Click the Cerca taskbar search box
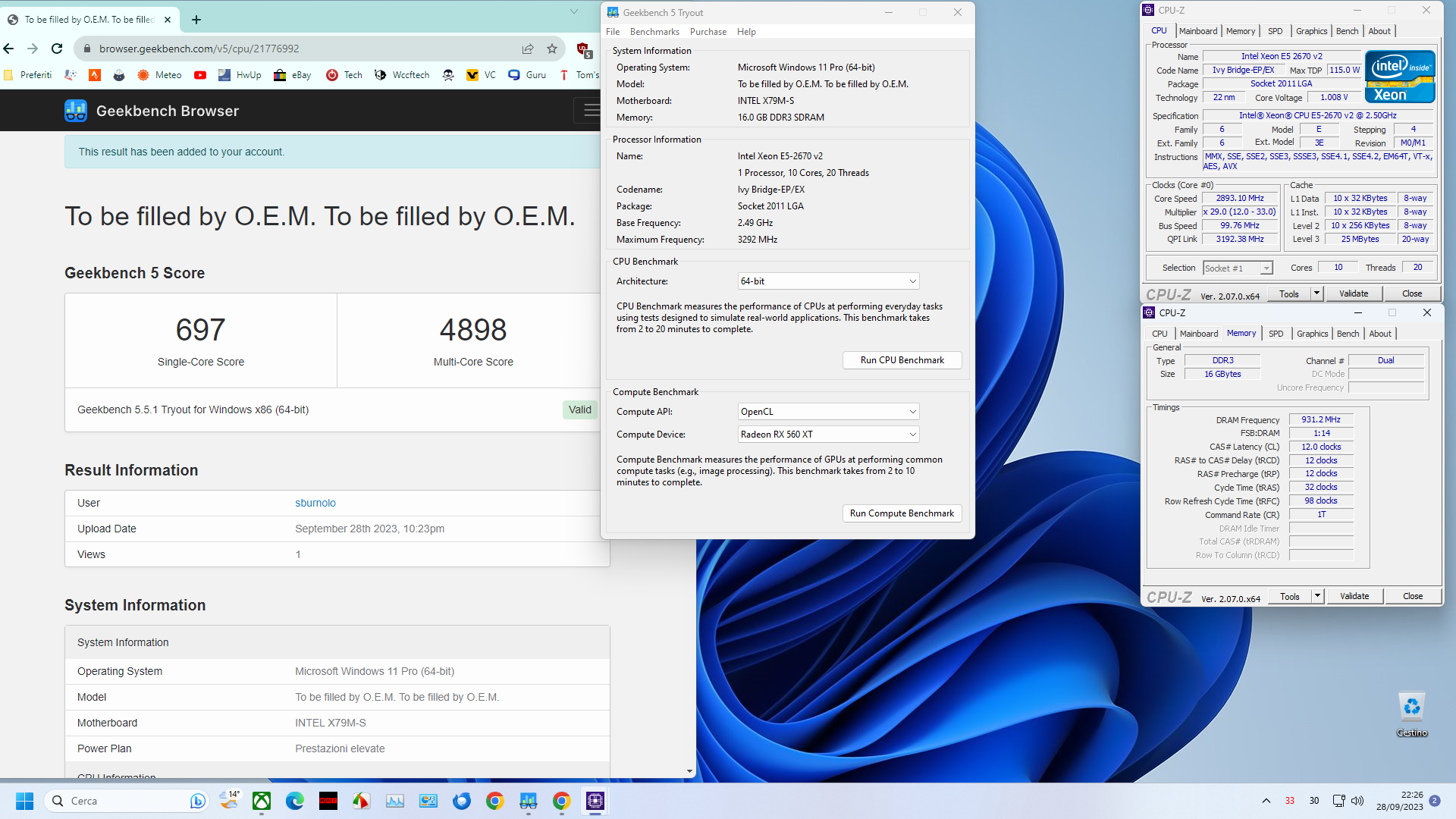Image resolution: width=1456 pixels, height=819 pixels. click(125, 801)
